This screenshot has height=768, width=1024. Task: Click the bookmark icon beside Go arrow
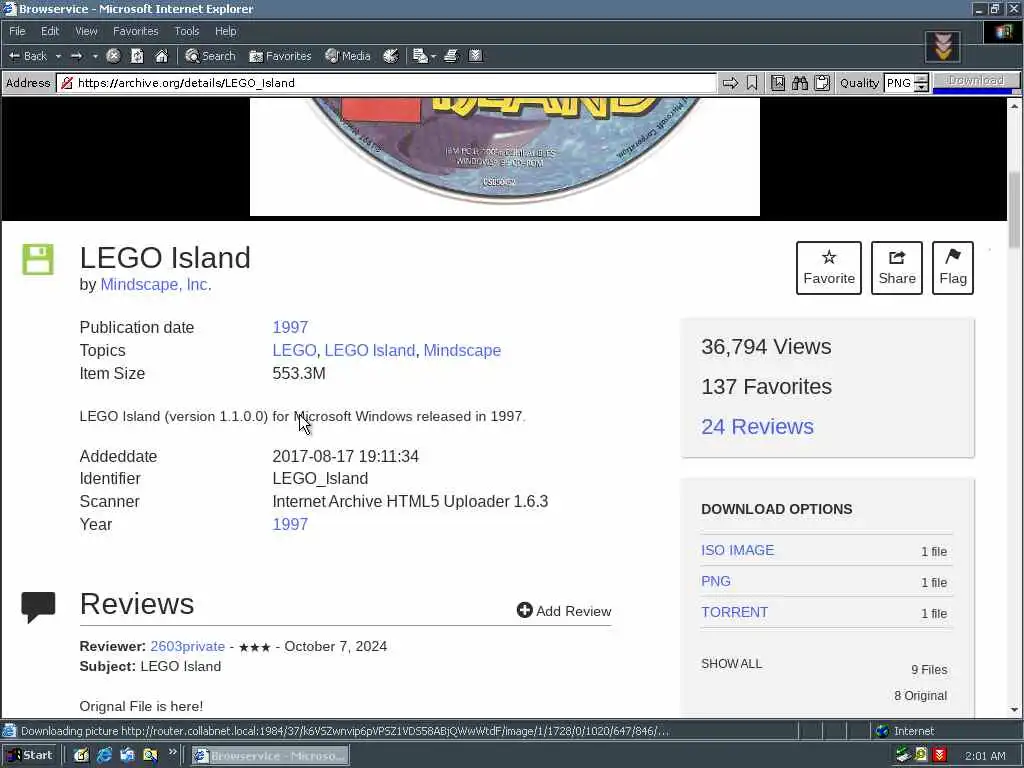[752, 83]
